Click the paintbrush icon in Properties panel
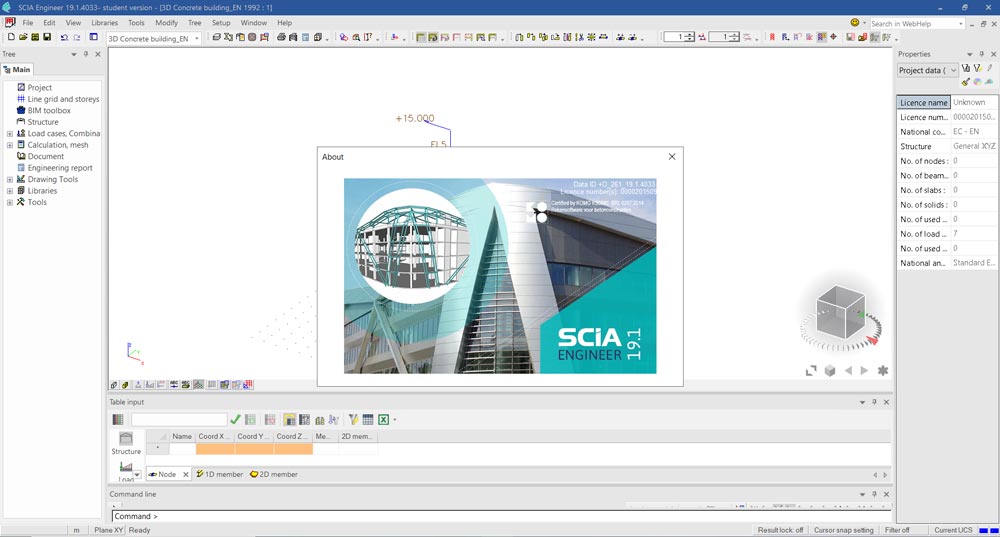The width and height of the screenshot is (1000, 537). point(966,82)
